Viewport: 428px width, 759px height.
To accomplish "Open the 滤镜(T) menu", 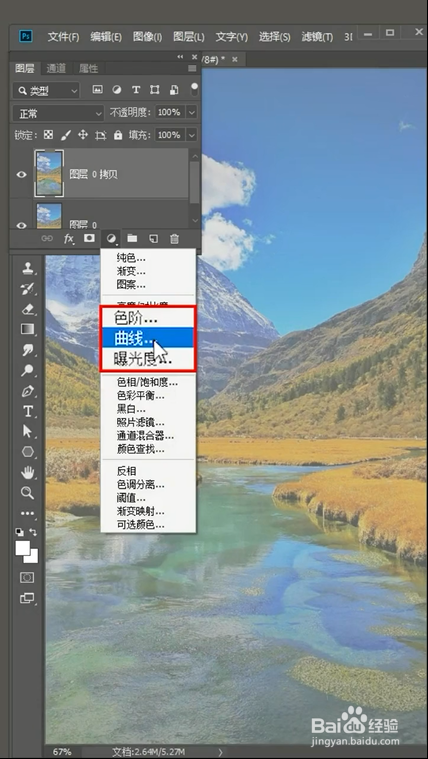I will pyautogui.click(x=317, y=37).
